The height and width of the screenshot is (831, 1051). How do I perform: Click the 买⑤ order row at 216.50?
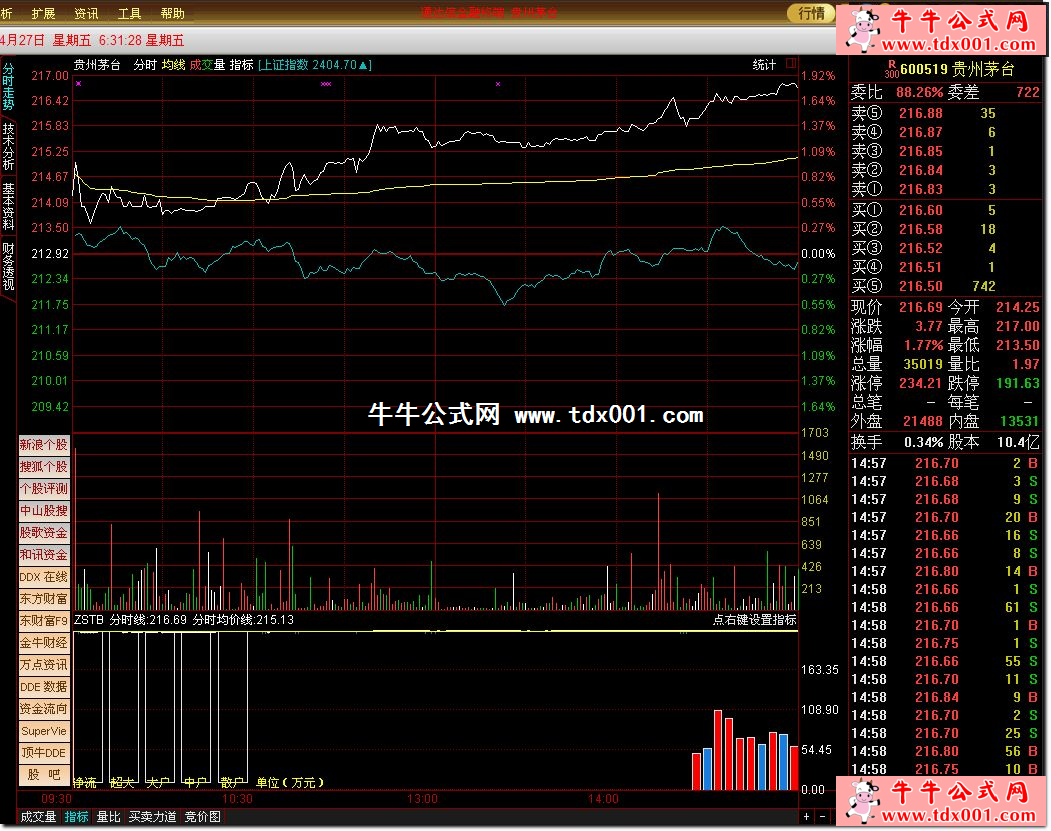(x=945, y=286)
